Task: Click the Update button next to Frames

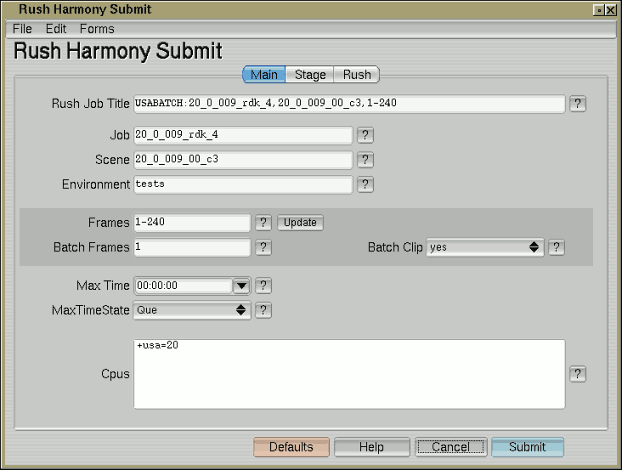Action: click(300, 223)
